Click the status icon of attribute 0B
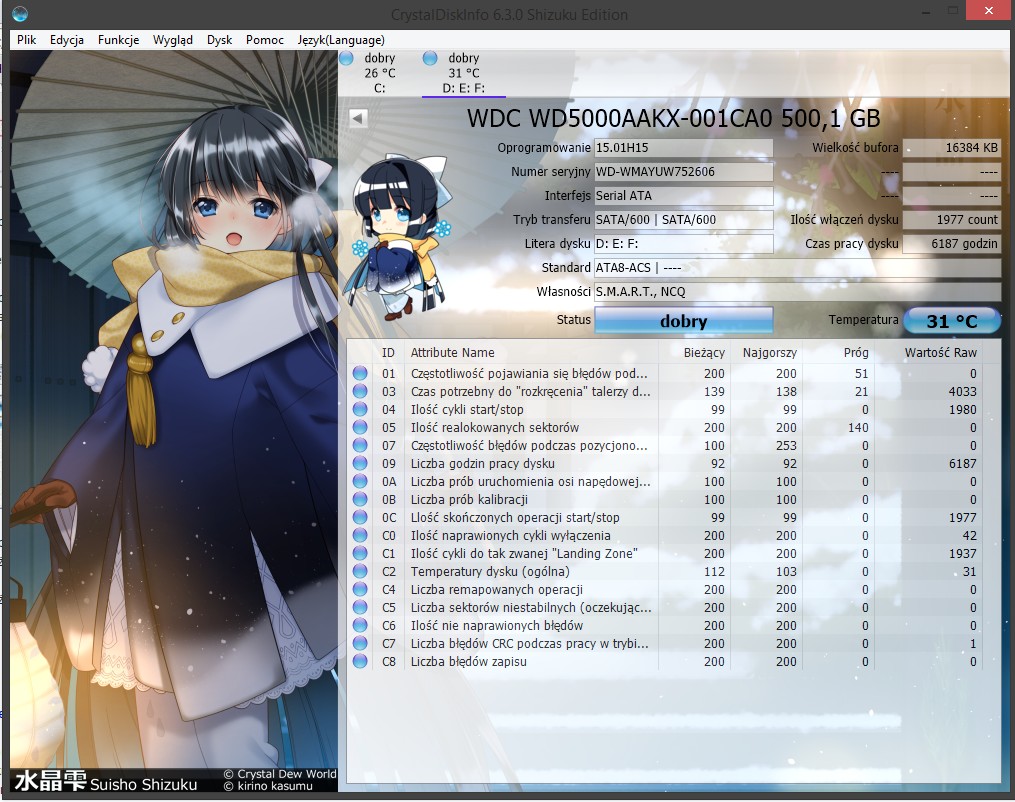The height and width of the screenshot is (802, 1015). pos(360,500)
